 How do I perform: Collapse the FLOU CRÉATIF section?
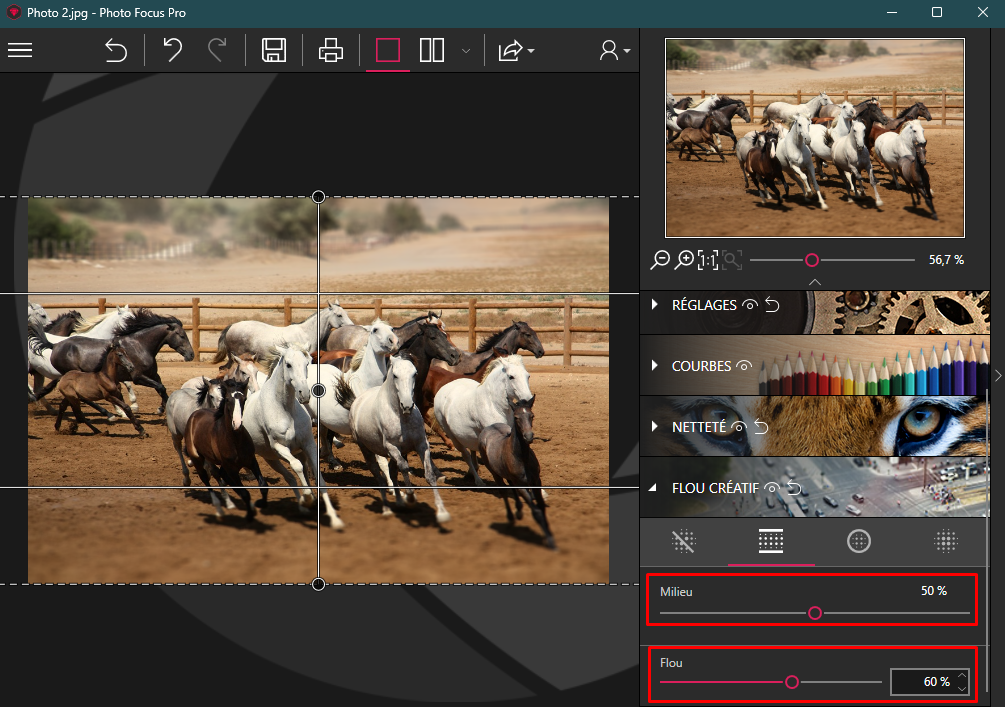[x=653, y=488]
